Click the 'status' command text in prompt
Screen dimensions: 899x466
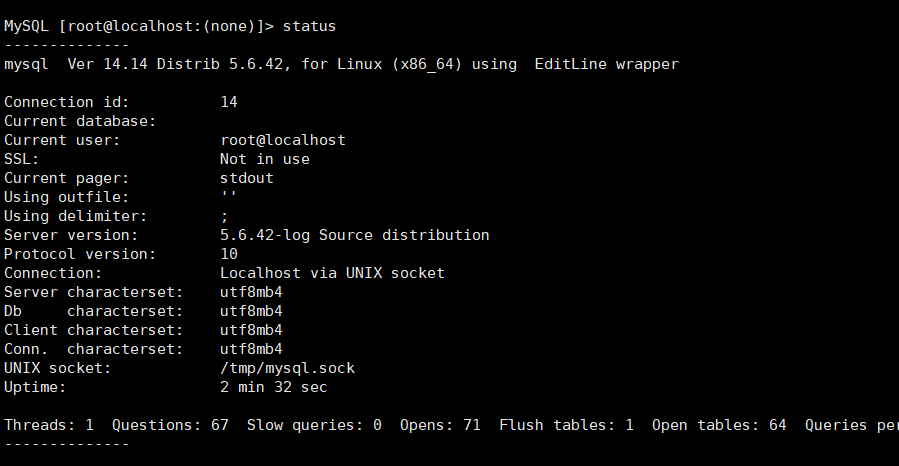(309, 26)
